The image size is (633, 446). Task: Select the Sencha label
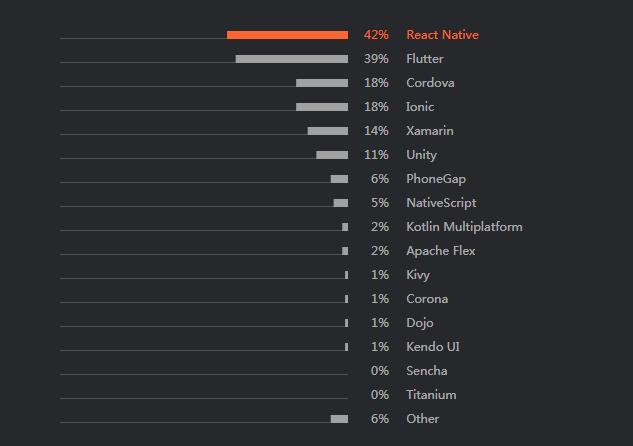[x=427, y=371]
